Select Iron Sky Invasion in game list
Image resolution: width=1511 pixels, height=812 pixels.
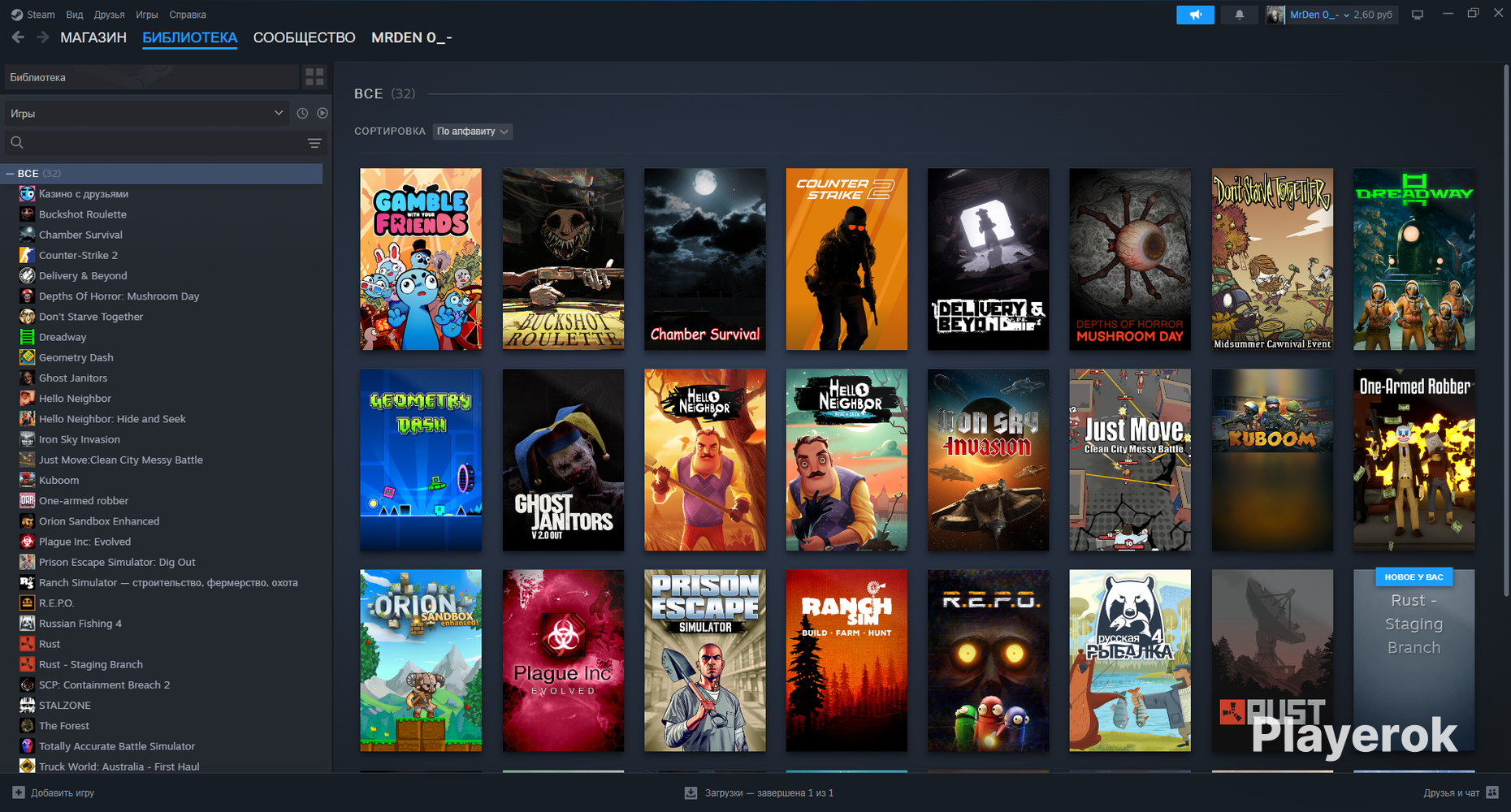tap(80, 439)
